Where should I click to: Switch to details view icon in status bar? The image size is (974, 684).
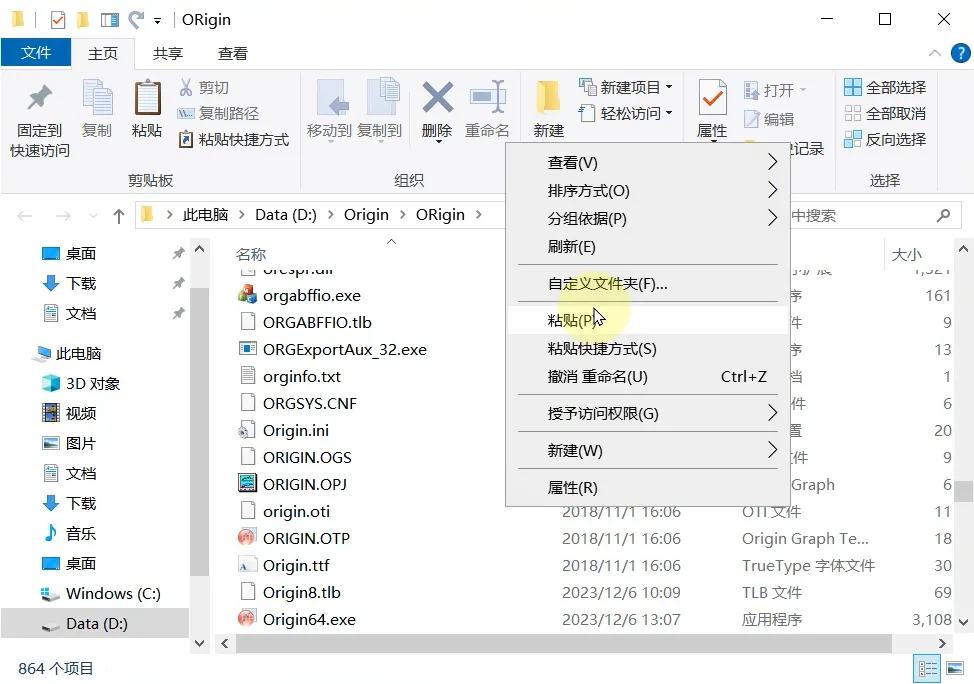coord(927,668)
